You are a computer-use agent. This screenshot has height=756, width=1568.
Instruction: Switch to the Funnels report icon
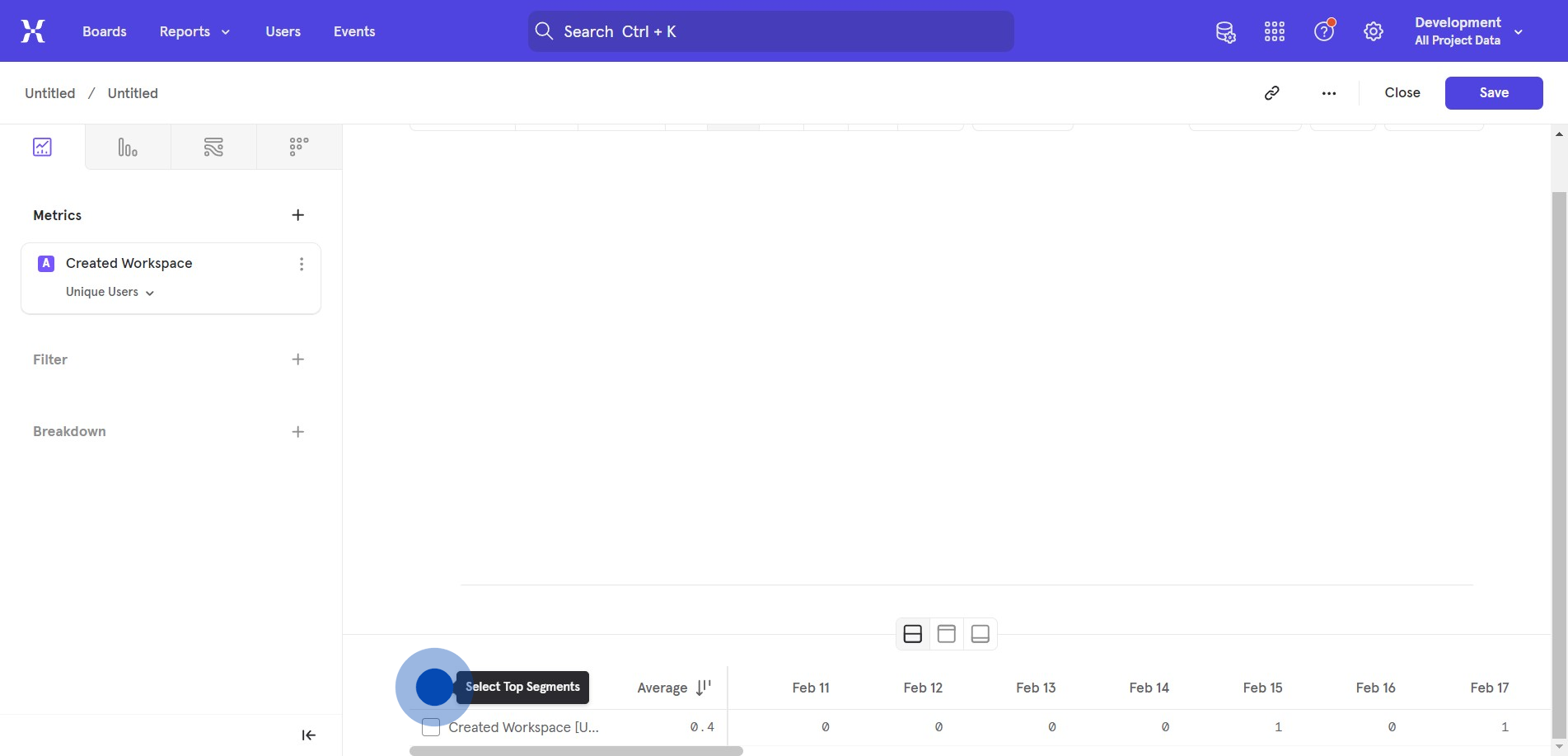pyautogui.click(x=128, y=148)
